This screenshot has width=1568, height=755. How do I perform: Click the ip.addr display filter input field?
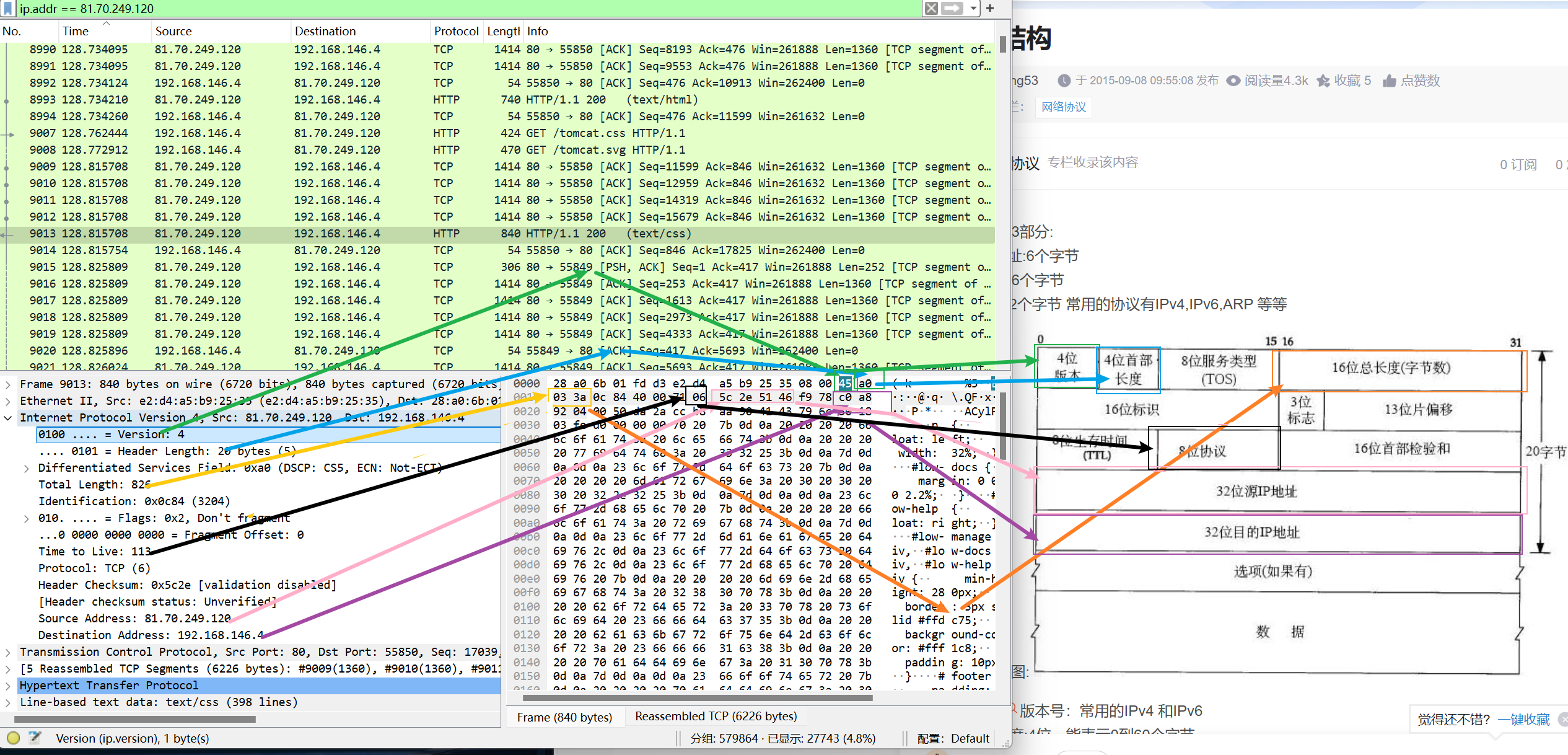coord(468,8)
